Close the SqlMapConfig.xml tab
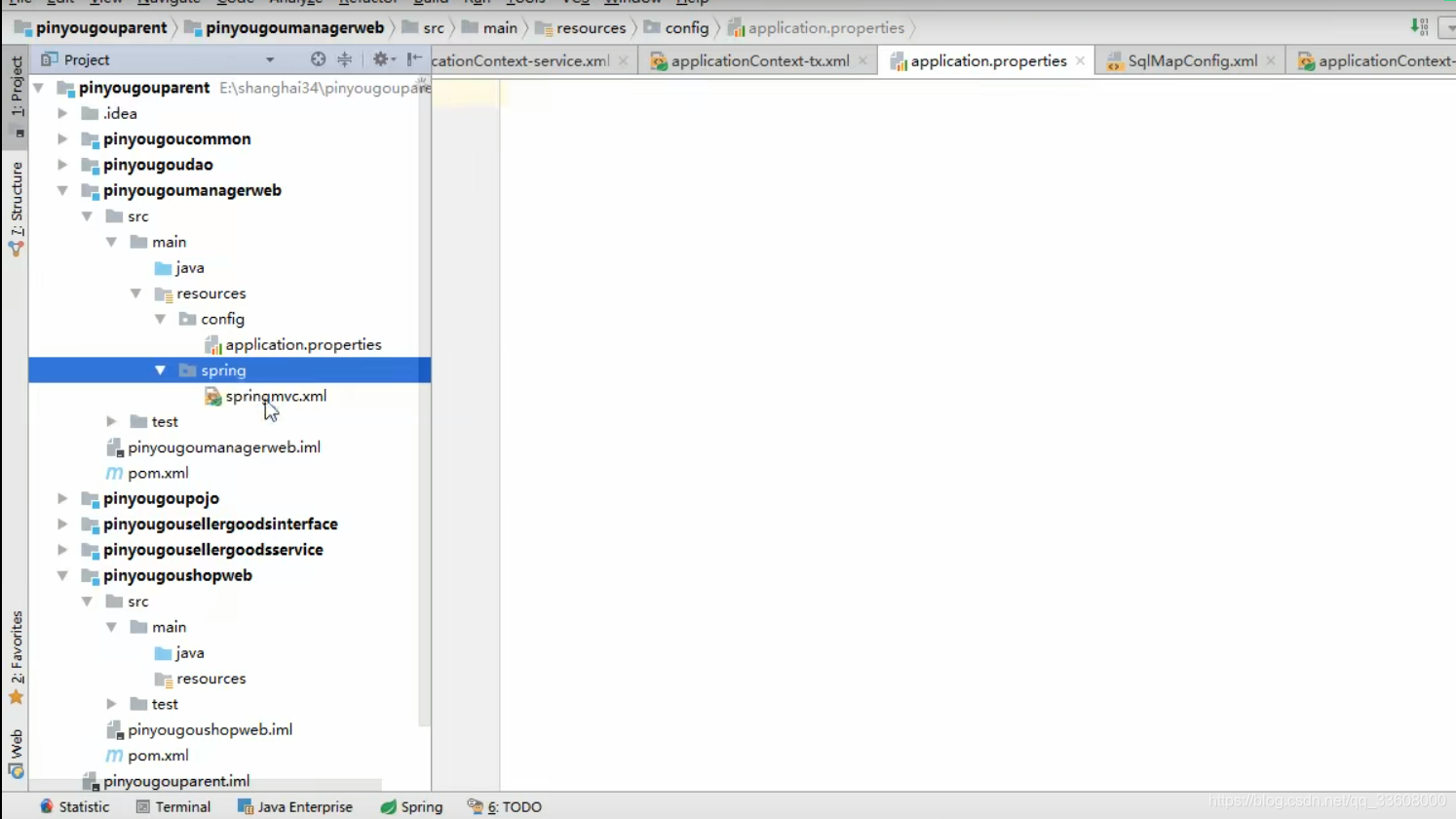This screenshot has width=1456, height=819. [1271, 60]
